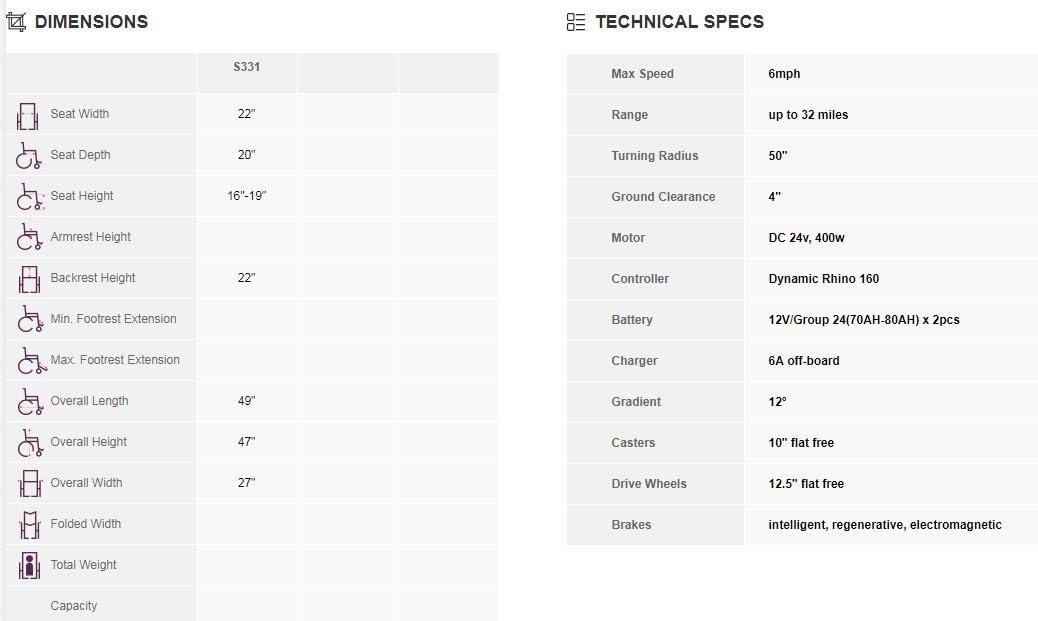
Task: Click the Seat Depth wheelchair icon
Action: [28, 156]
